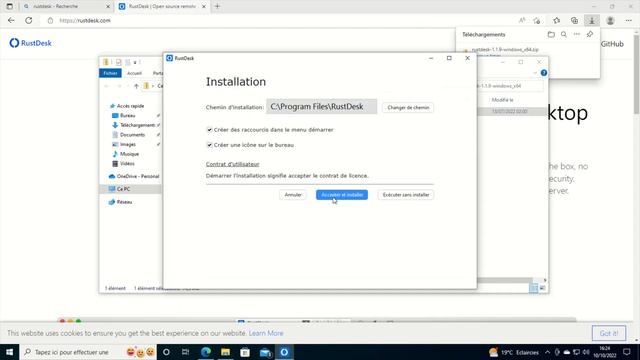
Task: Click the Edge favorites star icon
Action: point(557,20)
